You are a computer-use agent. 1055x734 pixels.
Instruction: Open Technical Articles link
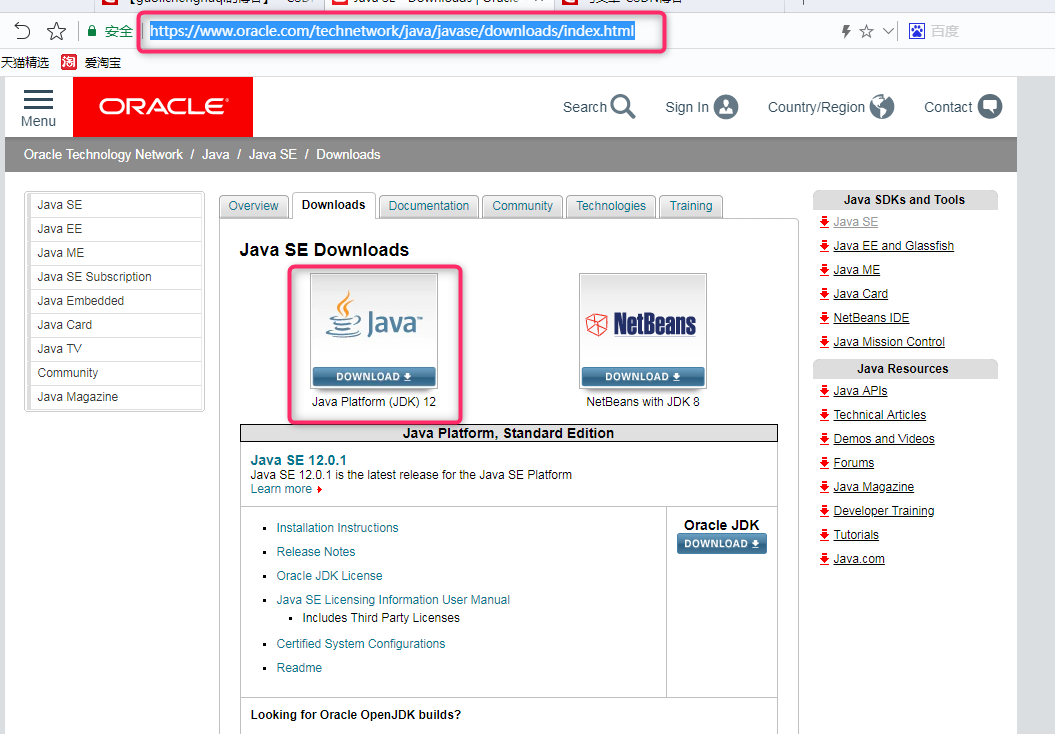tap(879, 414)
